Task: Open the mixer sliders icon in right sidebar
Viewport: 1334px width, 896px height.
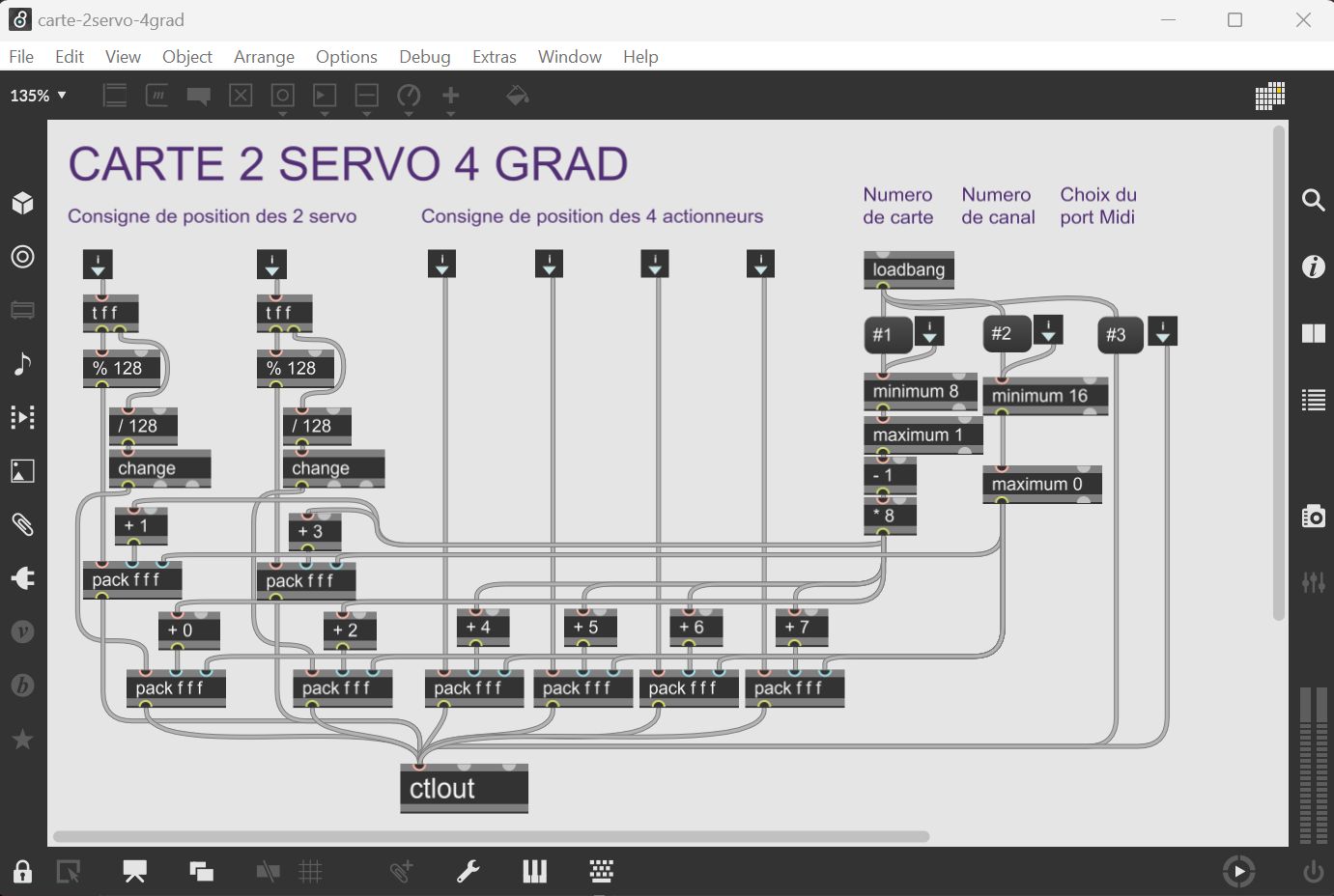Action: [x=1313, y=582]
